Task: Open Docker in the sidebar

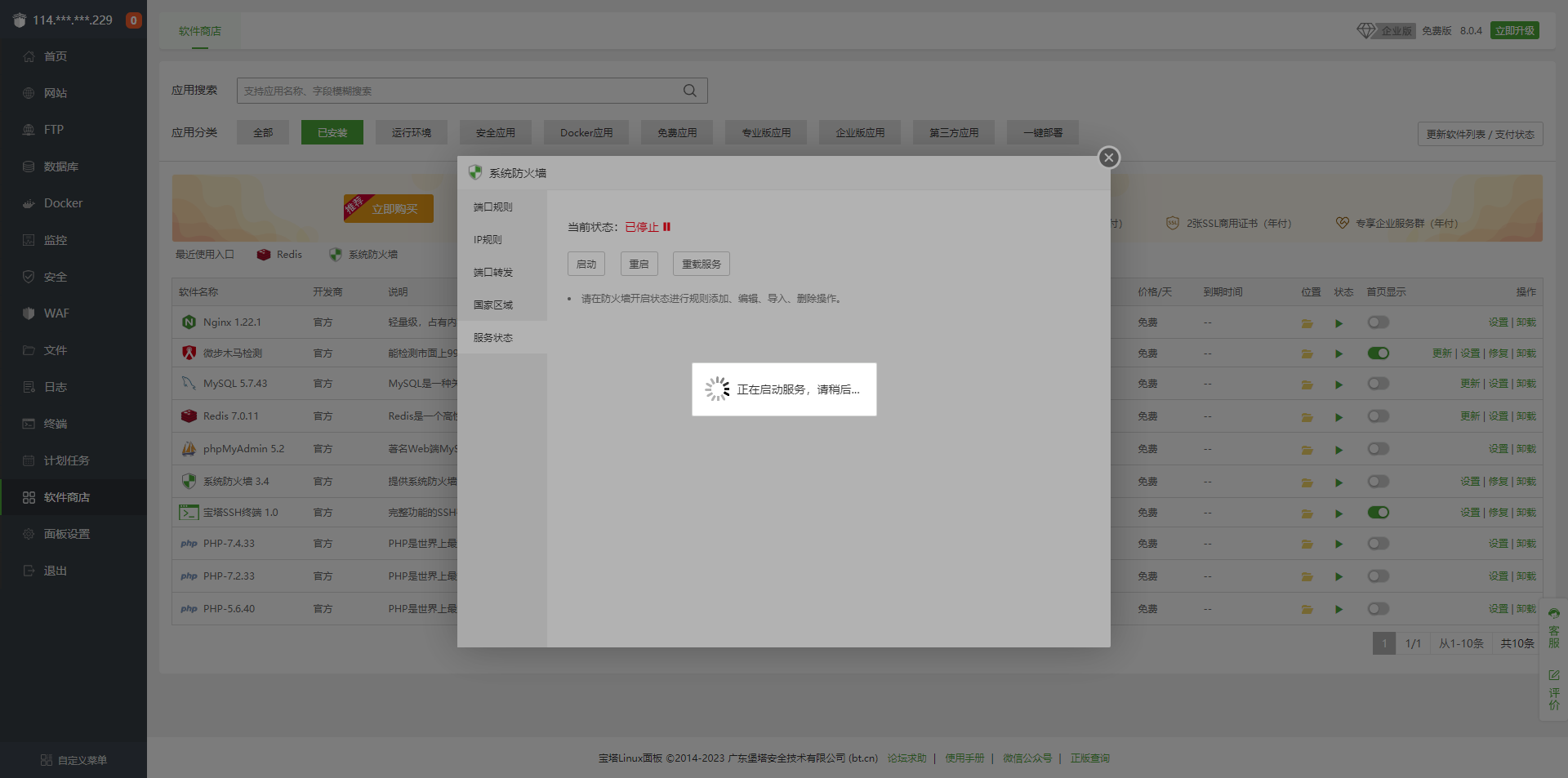Action: coord(73,203)
